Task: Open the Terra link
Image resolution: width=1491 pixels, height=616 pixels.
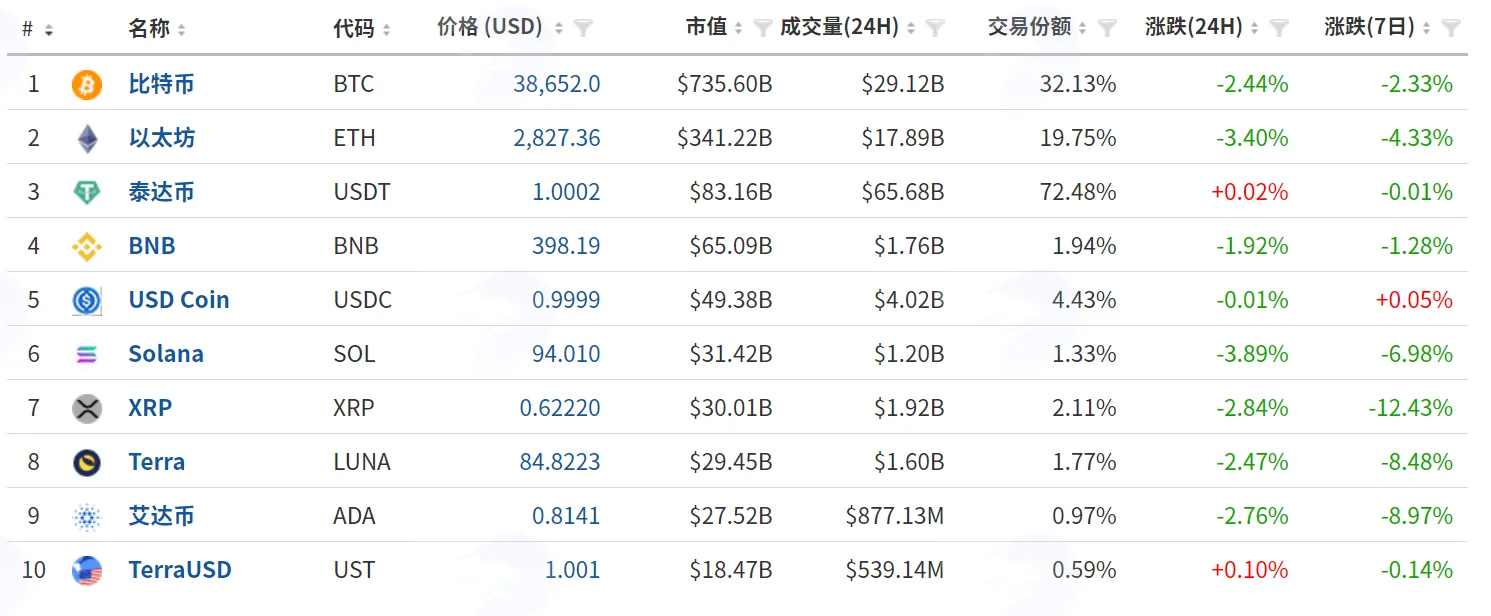Action: [x=157, y=462]
